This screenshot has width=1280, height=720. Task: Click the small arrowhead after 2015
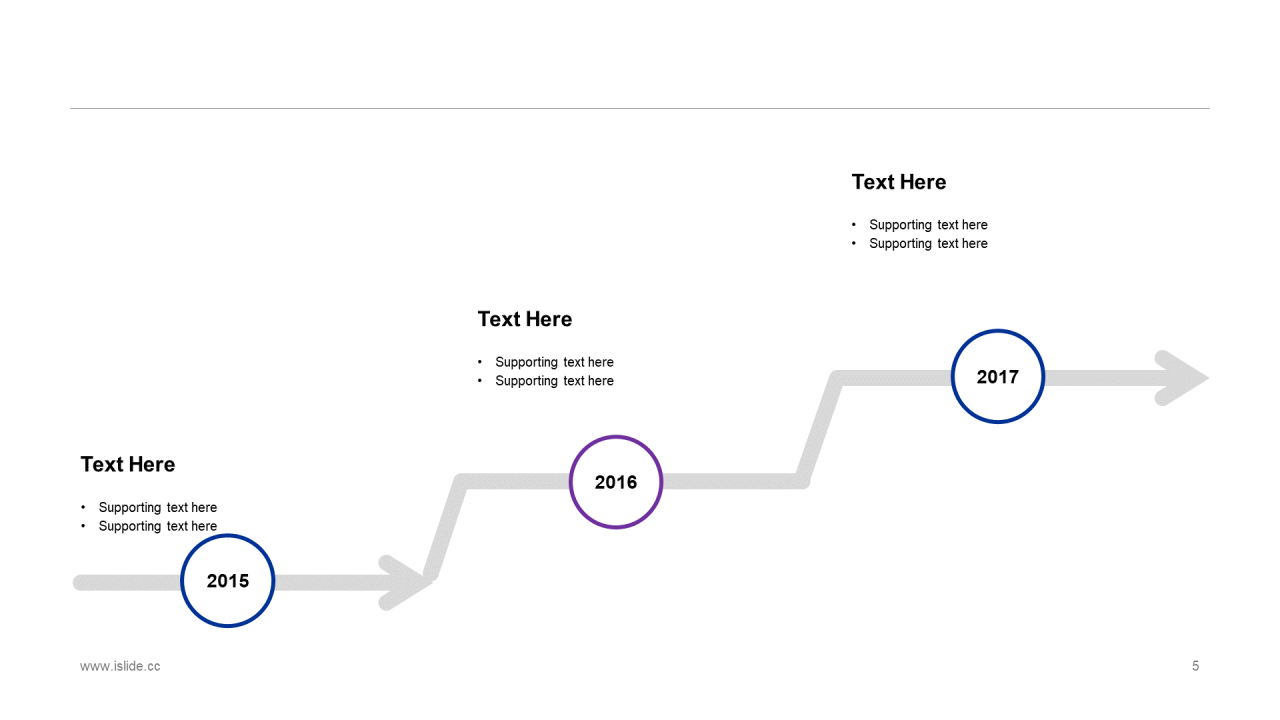pos(406,582)
